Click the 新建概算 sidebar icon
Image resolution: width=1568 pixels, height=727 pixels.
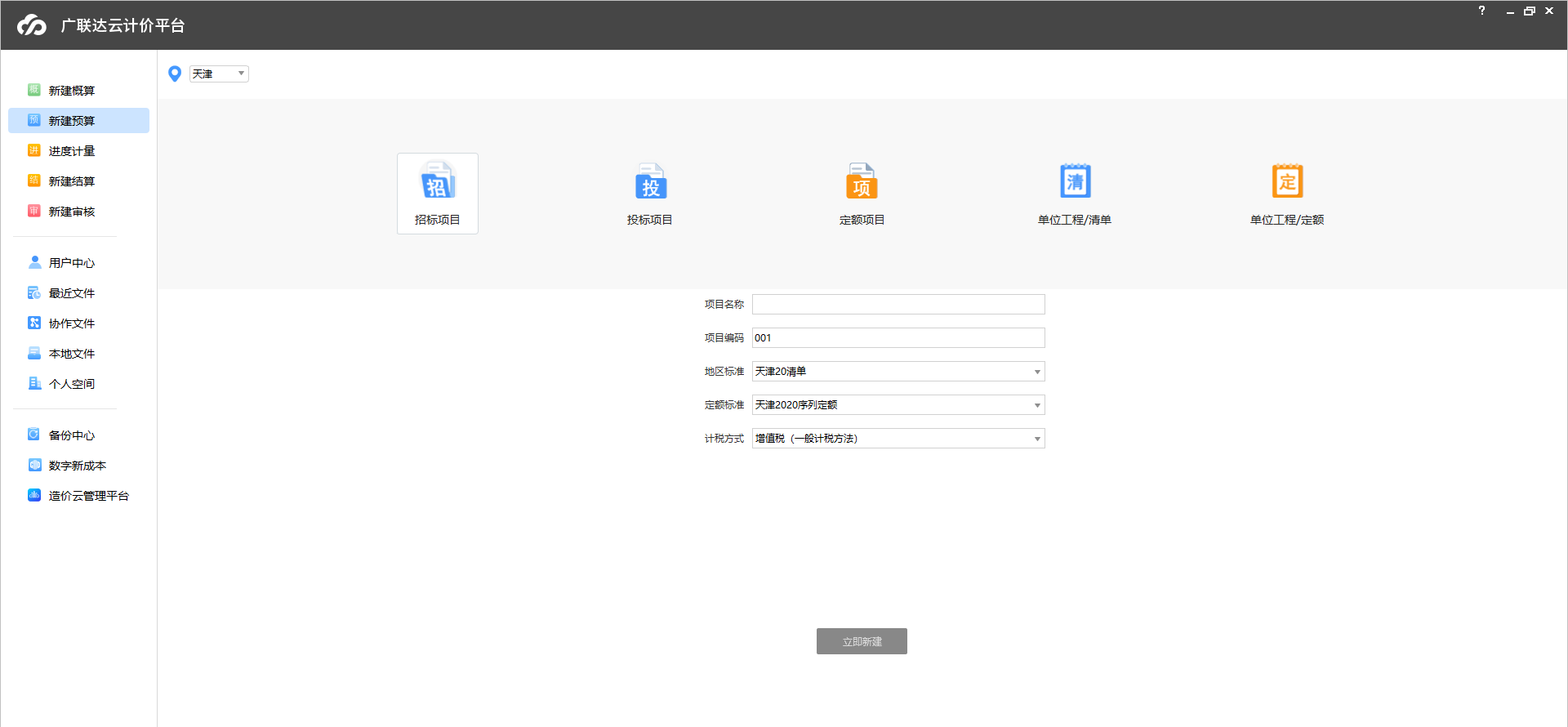tap(34, 90)
